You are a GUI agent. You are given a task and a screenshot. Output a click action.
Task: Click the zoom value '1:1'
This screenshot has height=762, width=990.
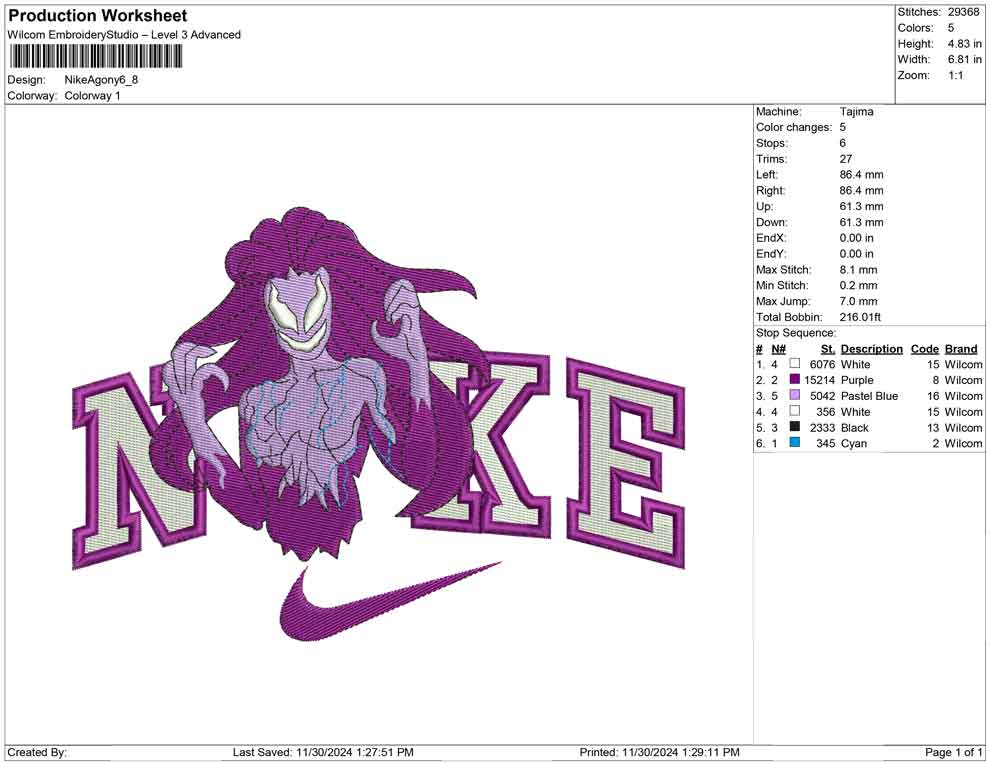[x=955, y=75]
